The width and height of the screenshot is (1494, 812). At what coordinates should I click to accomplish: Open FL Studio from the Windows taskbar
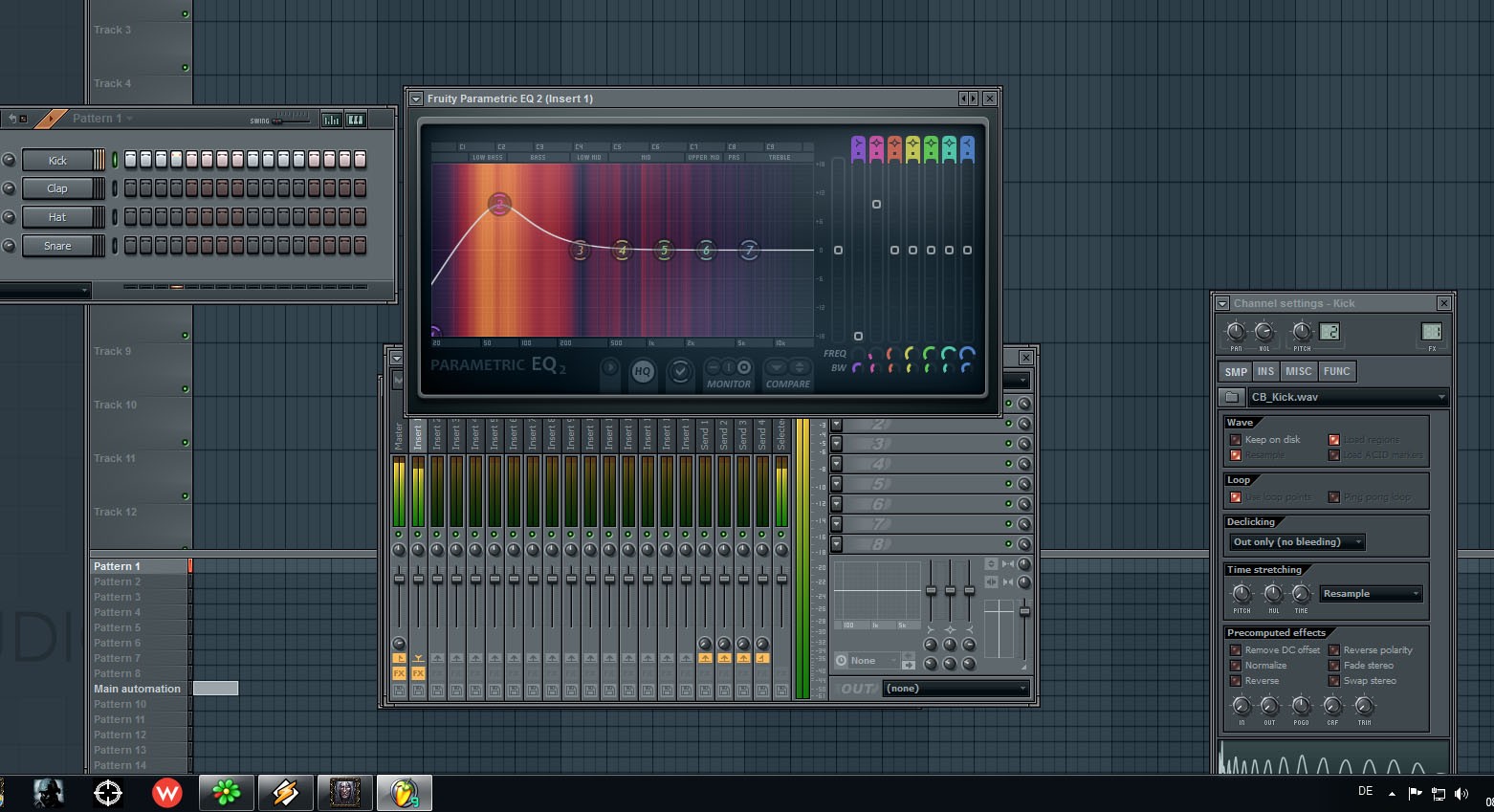coord(405,793)
